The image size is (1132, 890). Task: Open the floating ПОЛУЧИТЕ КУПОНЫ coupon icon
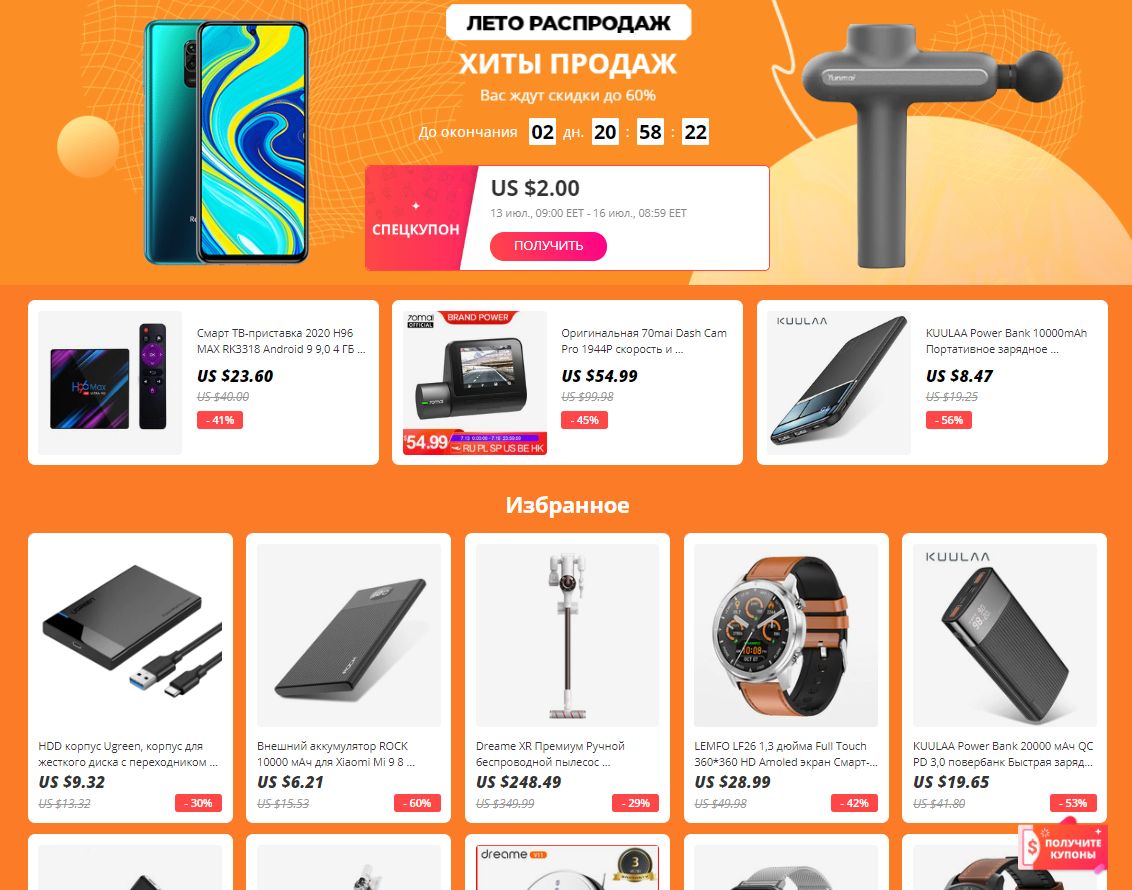coord(1065,849)
